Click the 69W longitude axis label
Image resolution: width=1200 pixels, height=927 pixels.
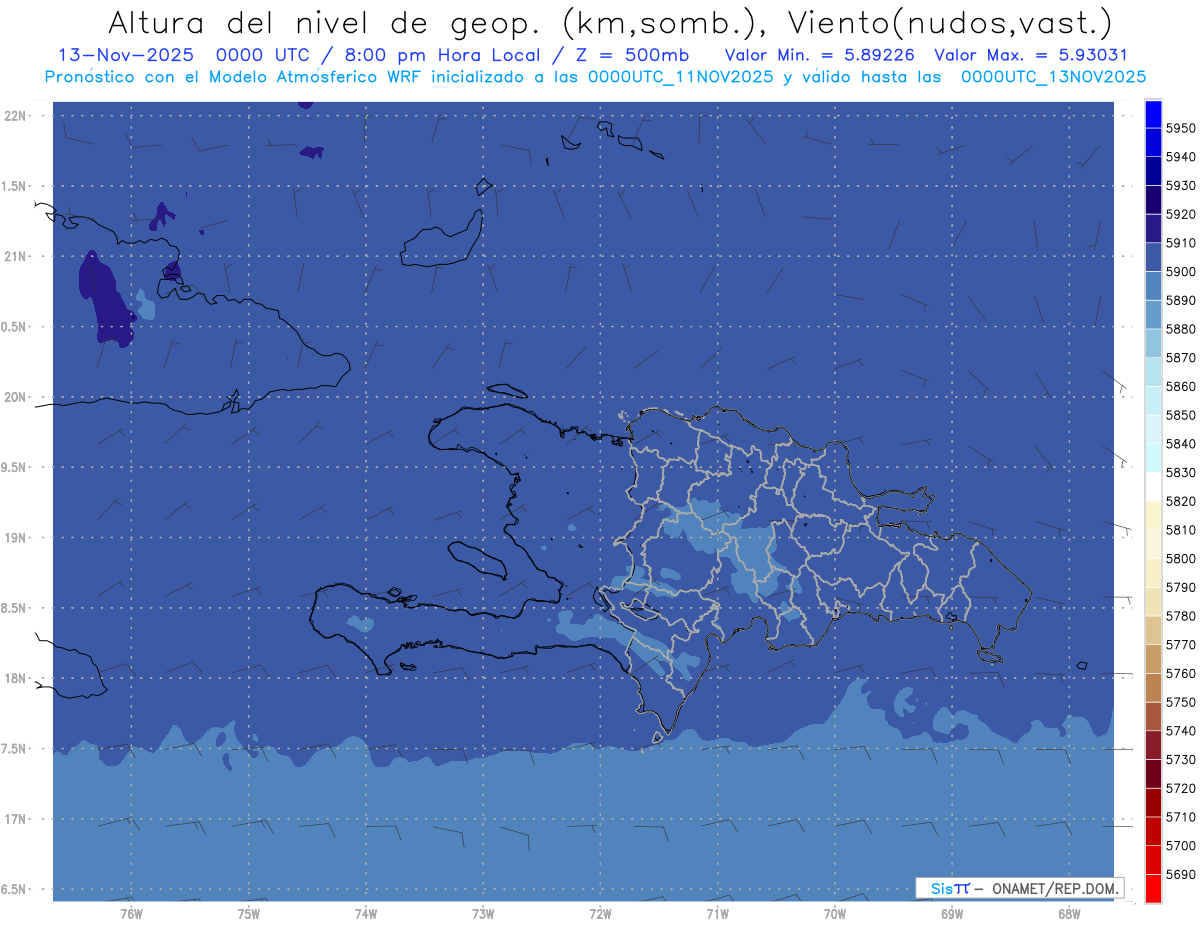pos(952,913)
